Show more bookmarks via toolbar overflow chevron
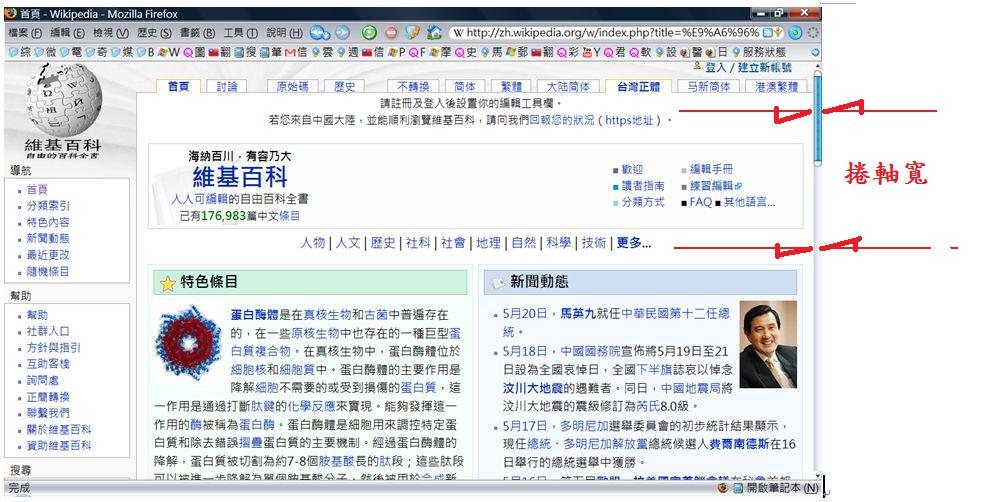The image size is (992, 502). pyautogui.click(x=815, y=53)
